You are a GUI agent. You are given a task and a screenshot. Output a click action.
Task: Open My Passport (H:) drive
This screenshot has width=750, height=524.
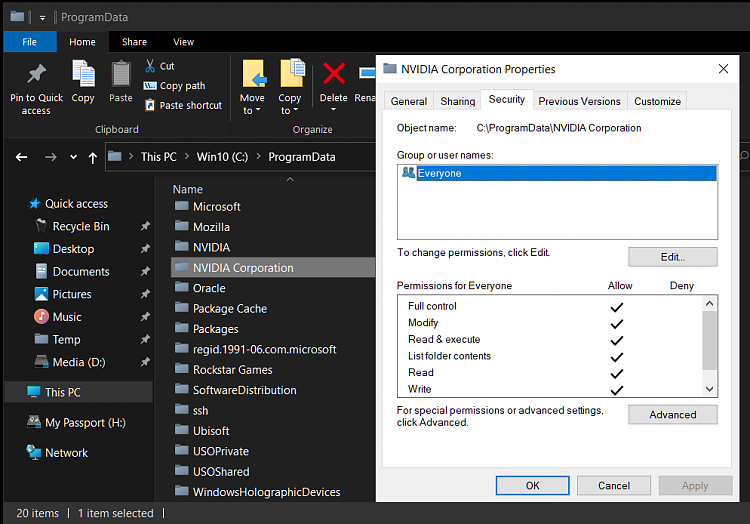click(x=85, y=423)
